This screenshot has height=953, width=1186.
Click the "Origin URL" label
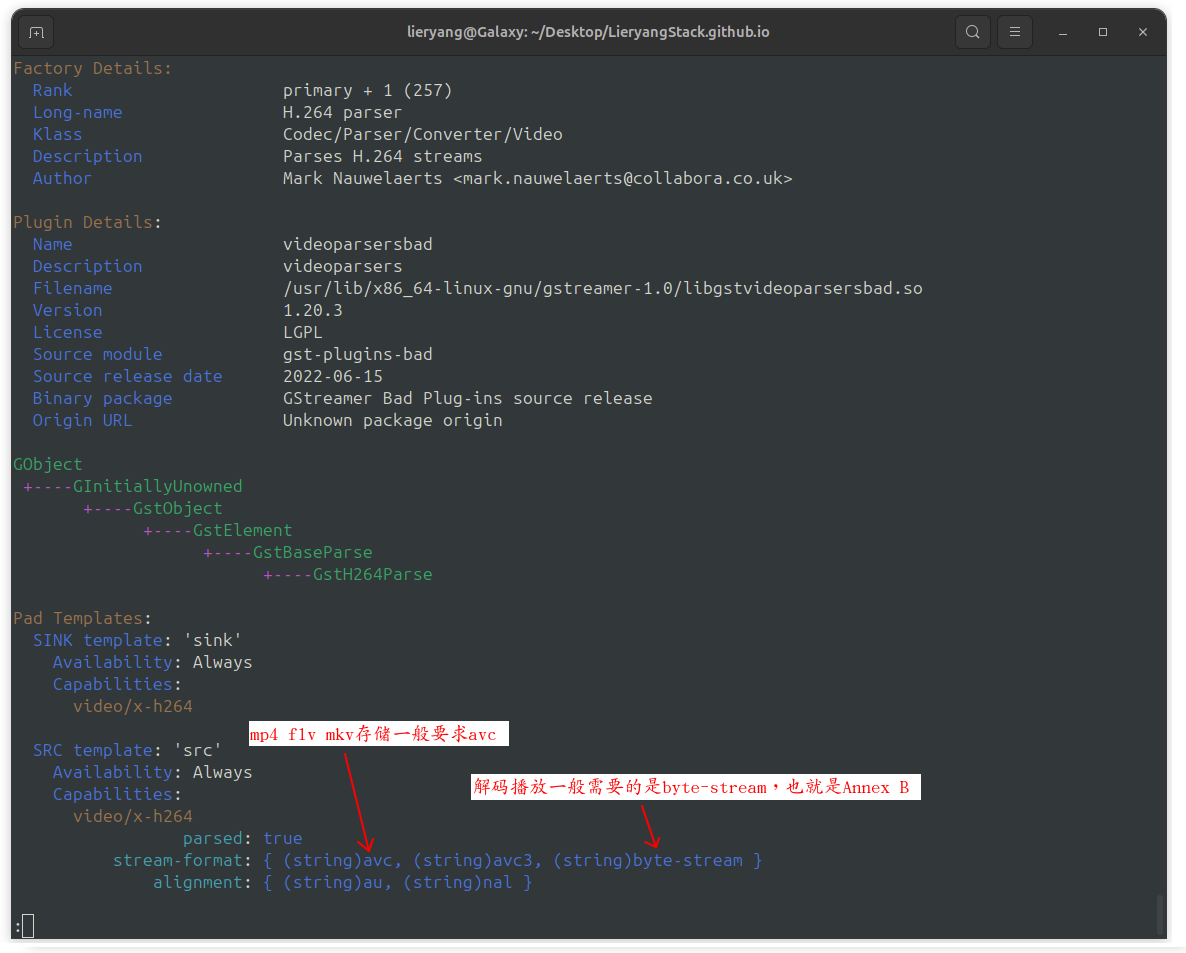pyautogui.click(x=82, y=420)
